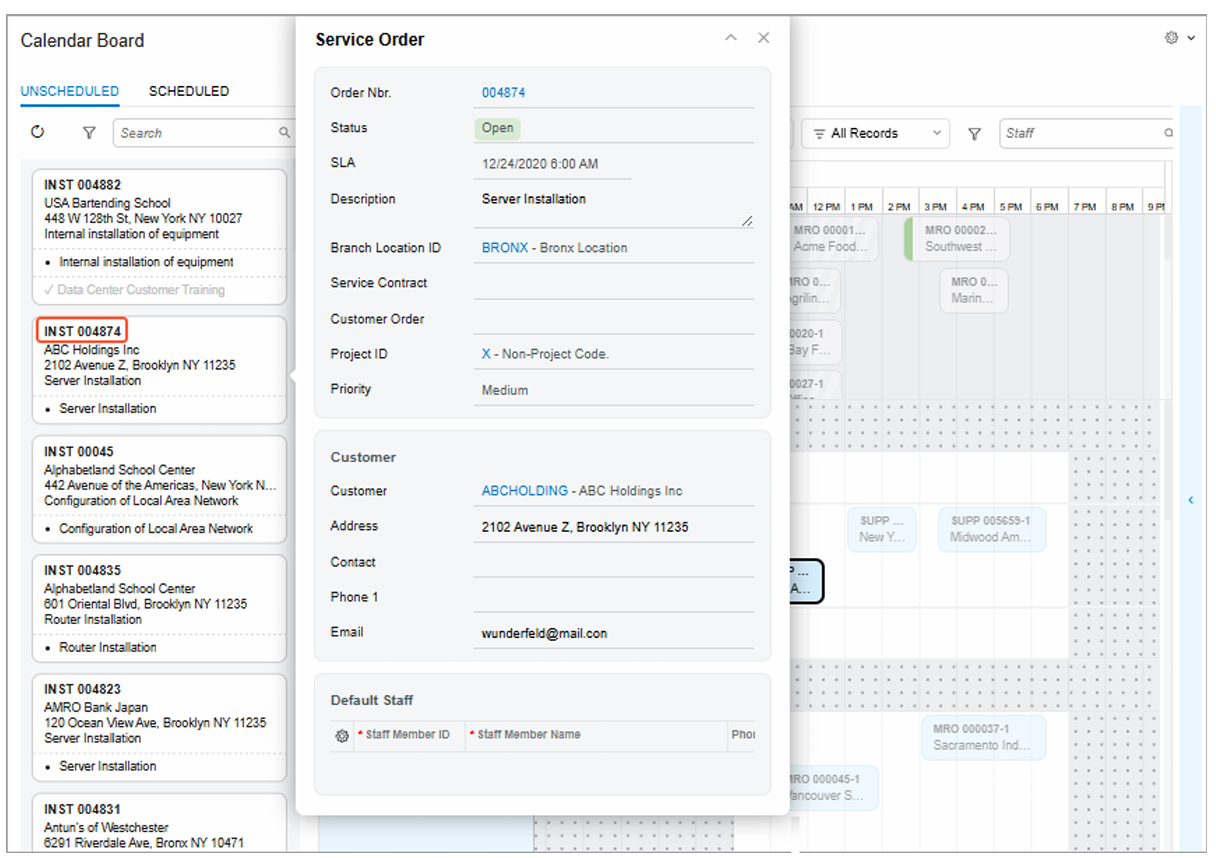The height and width of the screenshot is (858, 1216).
Task: Select the INST 004835 Router Installation card
Action: [159, 607]
